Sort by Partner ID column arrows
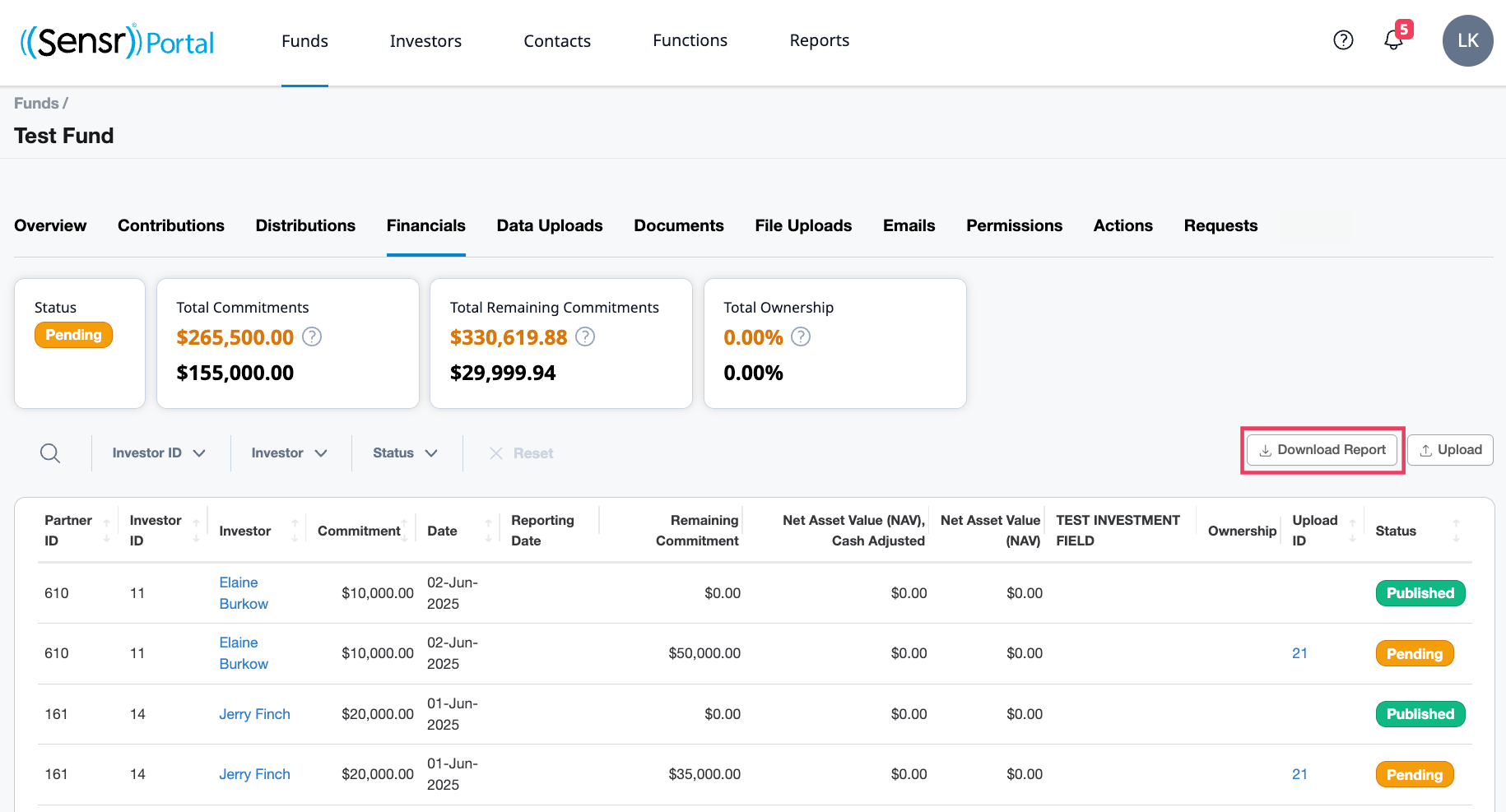The height and width of the screenshot is (812, 1506). [106, 531]
